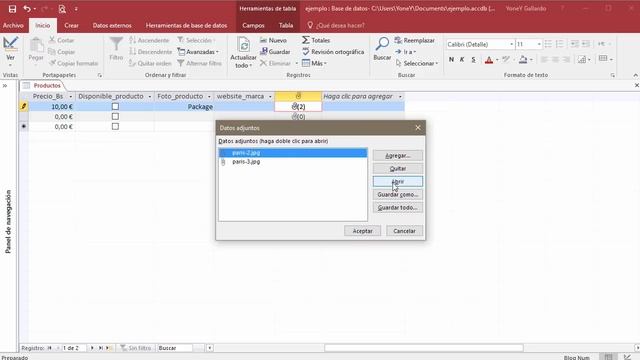Click the Agregar... button
The image size is (640, 360).
coord(398,156)
